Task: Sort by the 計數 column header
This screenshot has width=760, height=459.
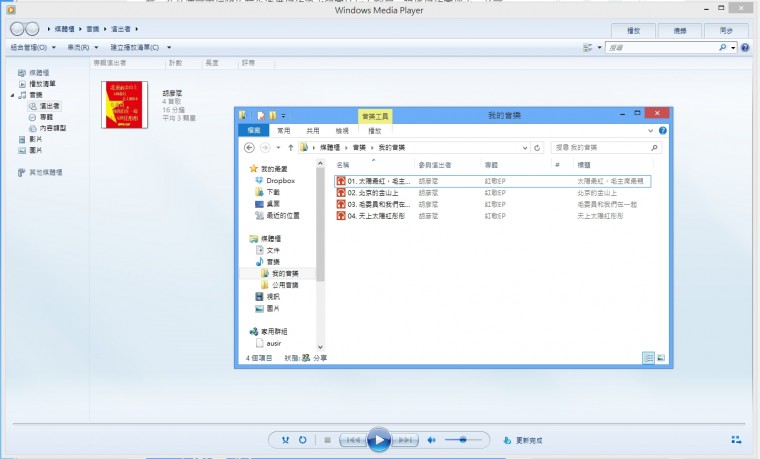Action: pyautogui.click(x=175, y=63)
